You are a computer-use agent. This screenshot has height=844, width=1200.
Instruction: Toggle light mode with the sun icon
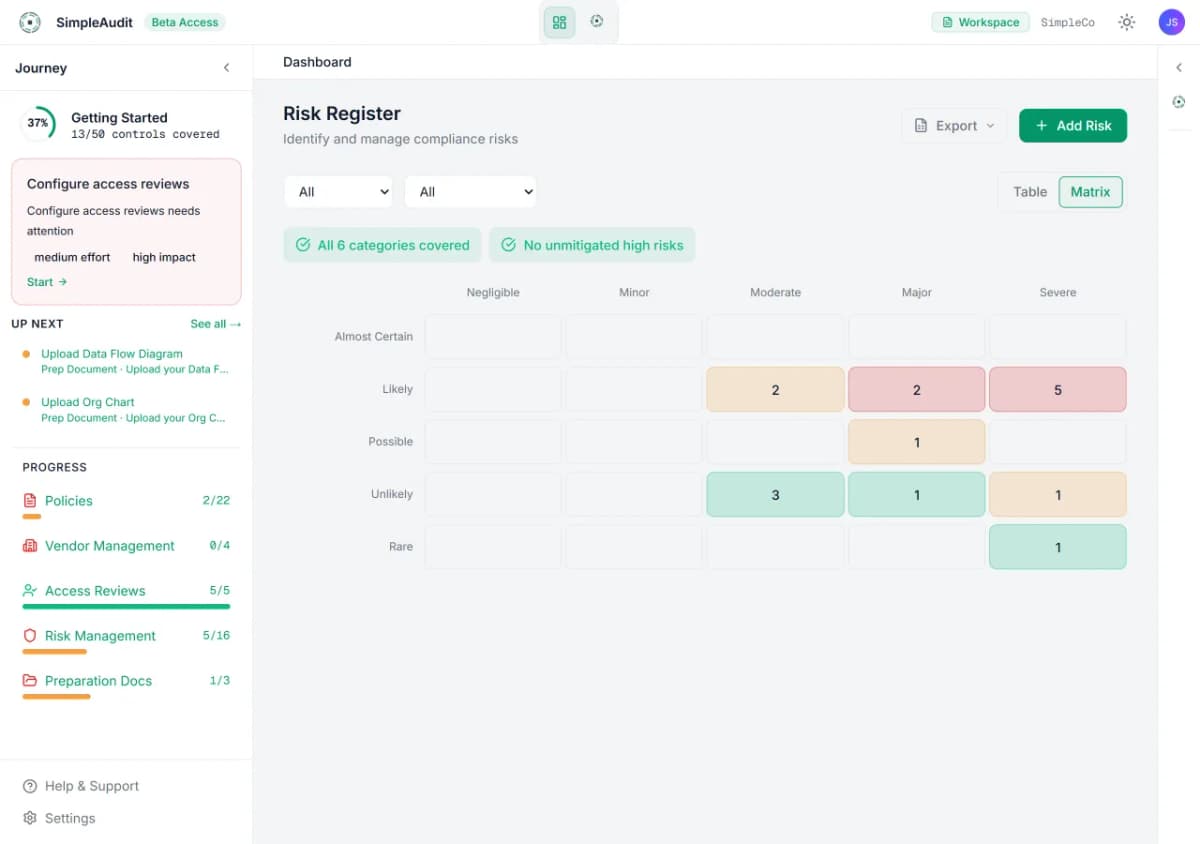click(x=1126, y=21)
